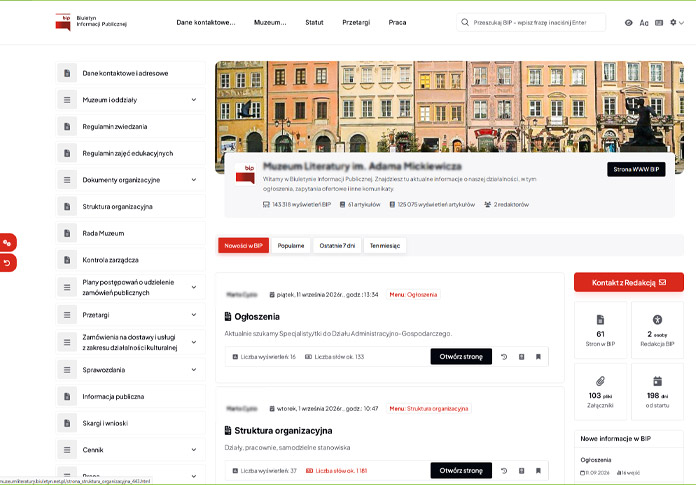
Task: Click the 2 osoby Redakcja BIP tile
Action: [x=657, y=330]
